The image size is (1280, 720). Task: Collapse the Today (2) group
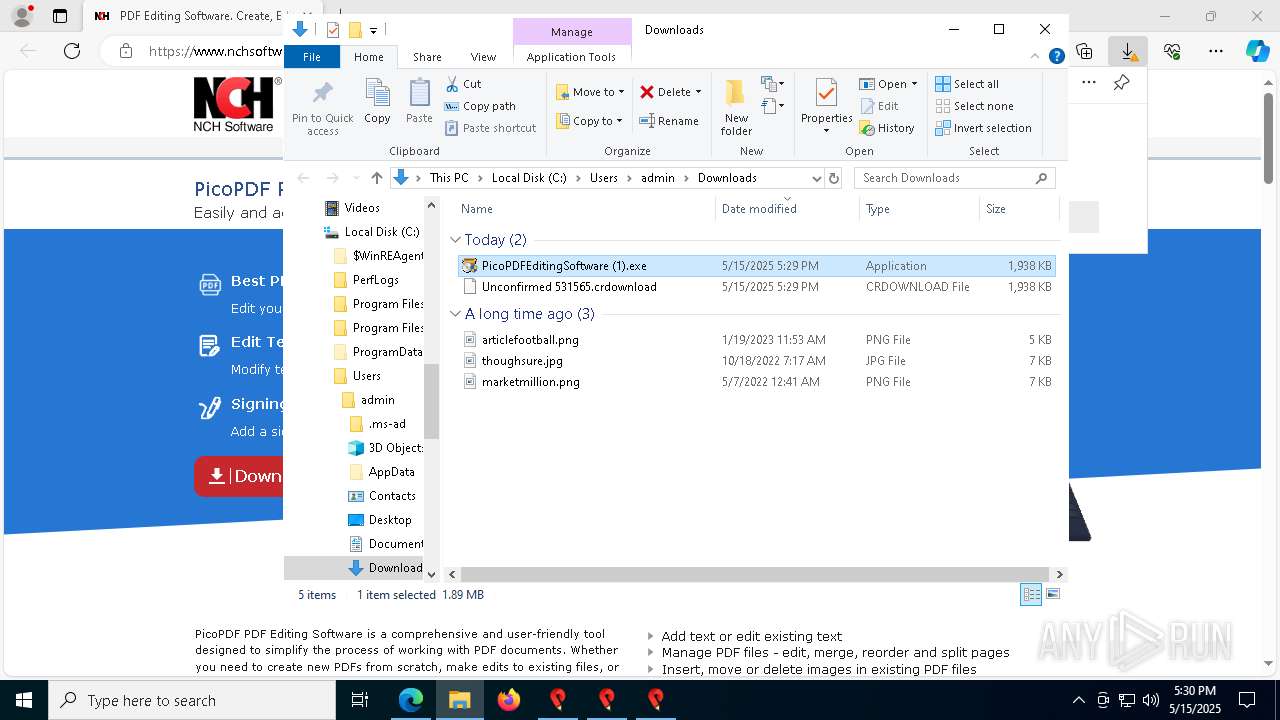[x=455, y=240]
